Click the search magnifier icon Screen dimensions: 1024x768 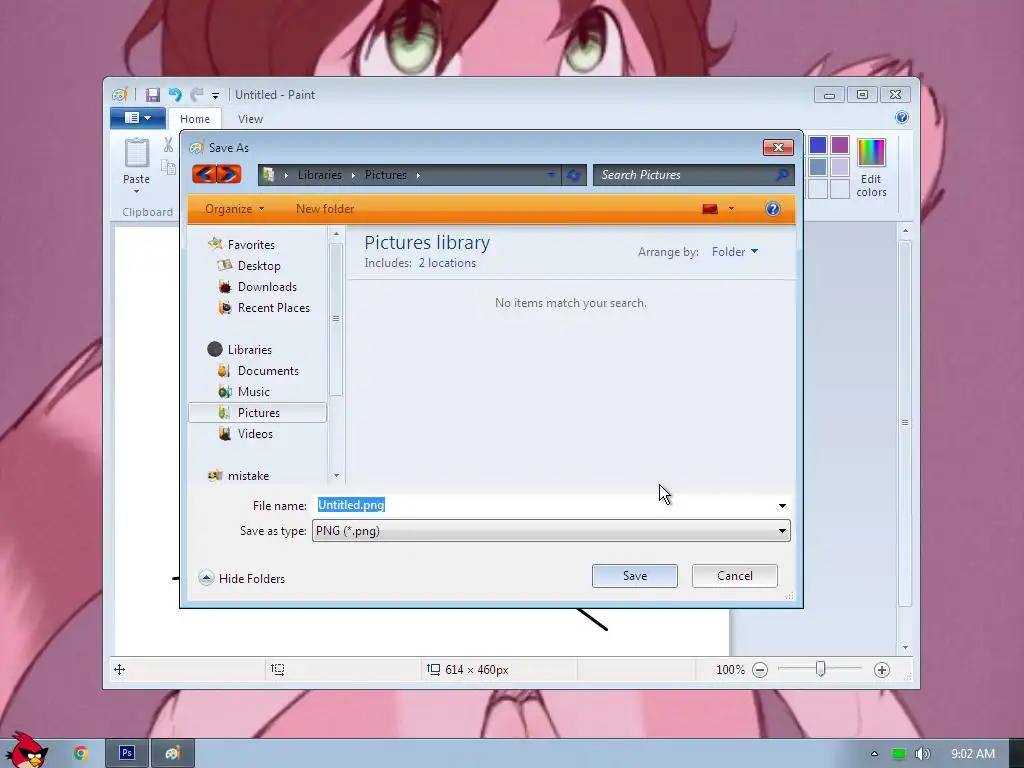pos(782,175)
